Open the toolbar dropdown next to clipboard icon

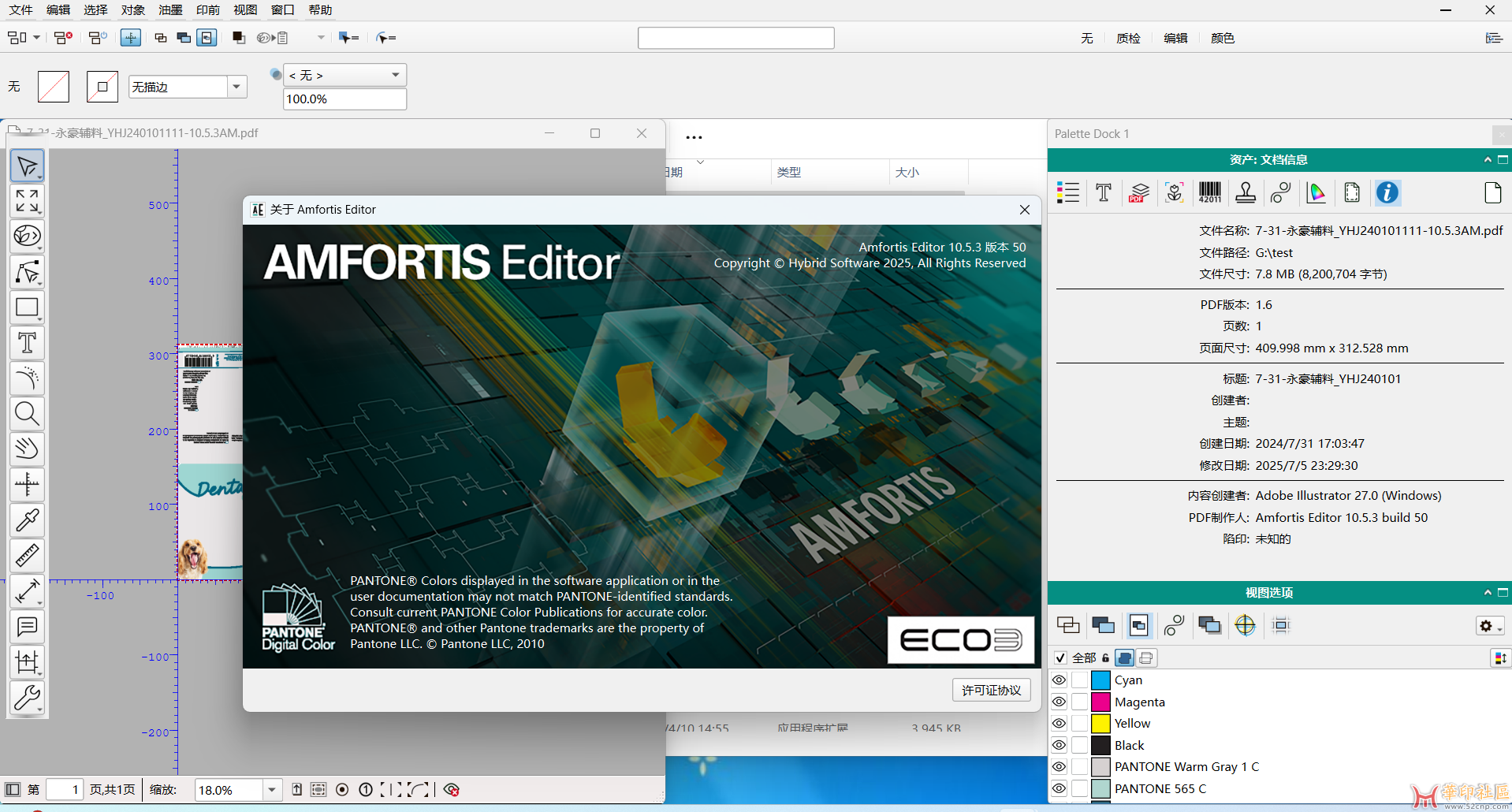click(x=321, y=38)
